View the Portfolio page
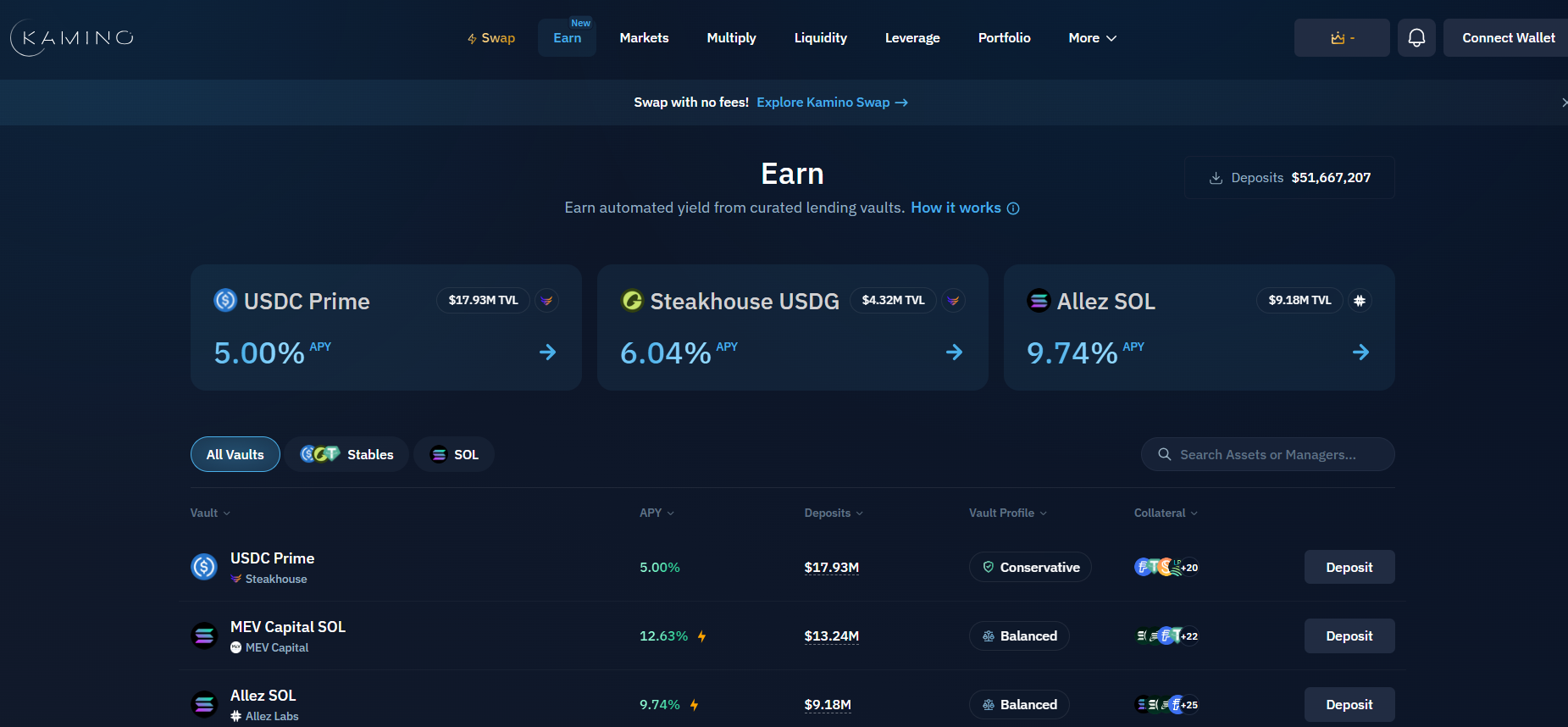This screenshot has height=727, width=1568. pos(1004,38)
